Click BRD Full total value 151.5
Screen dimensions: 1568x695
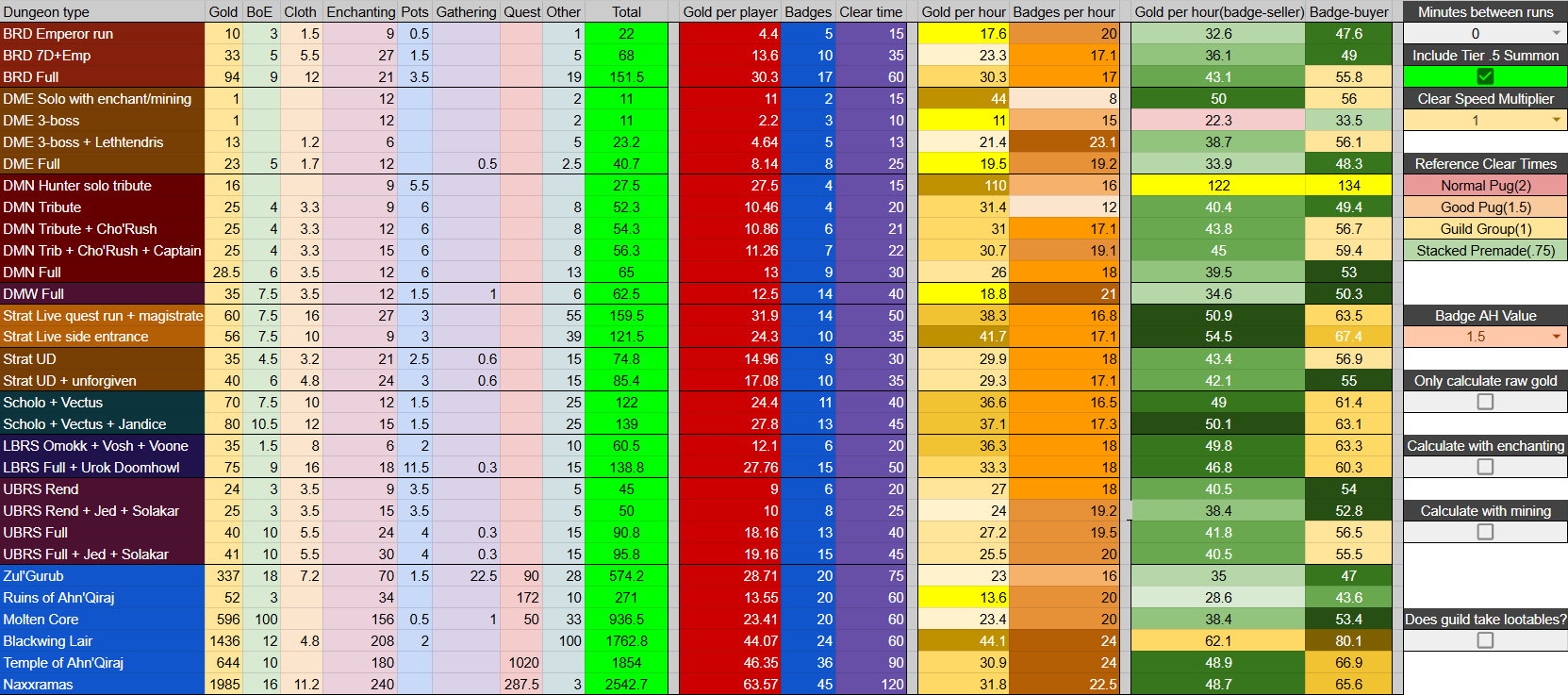tap(626, 77)
